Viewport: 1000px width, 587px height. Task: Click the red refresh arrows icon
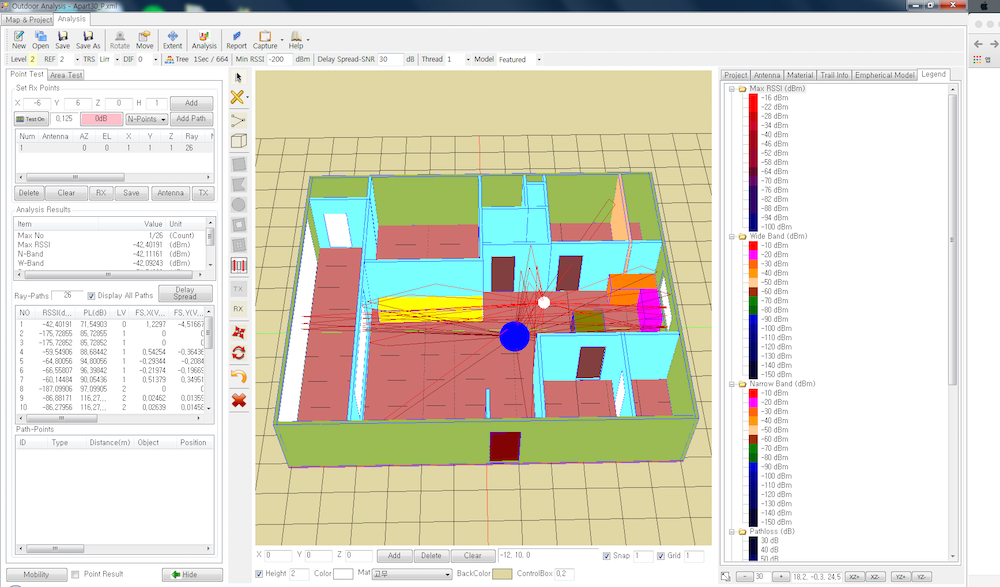[x=239, y=353]
